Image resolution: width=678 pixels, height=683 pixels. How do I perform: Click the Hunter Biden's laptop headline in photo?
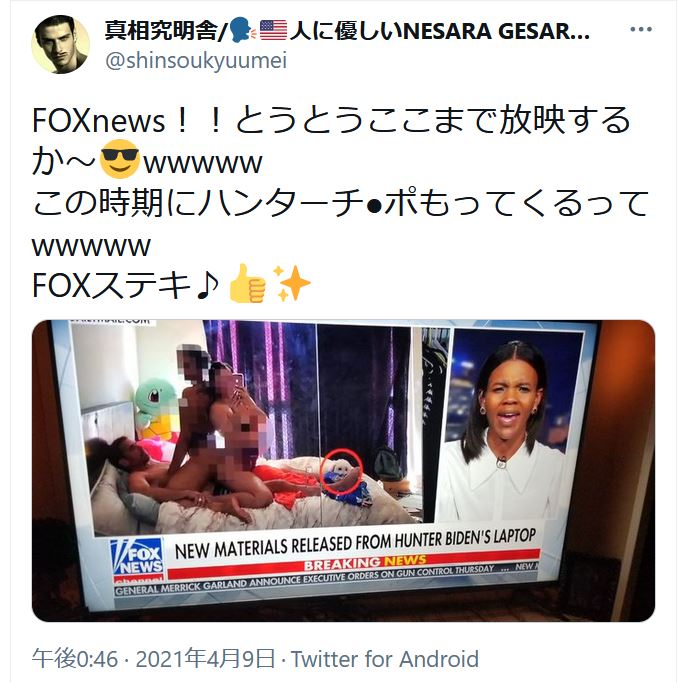pyautogui.click(x=355, y=544)
